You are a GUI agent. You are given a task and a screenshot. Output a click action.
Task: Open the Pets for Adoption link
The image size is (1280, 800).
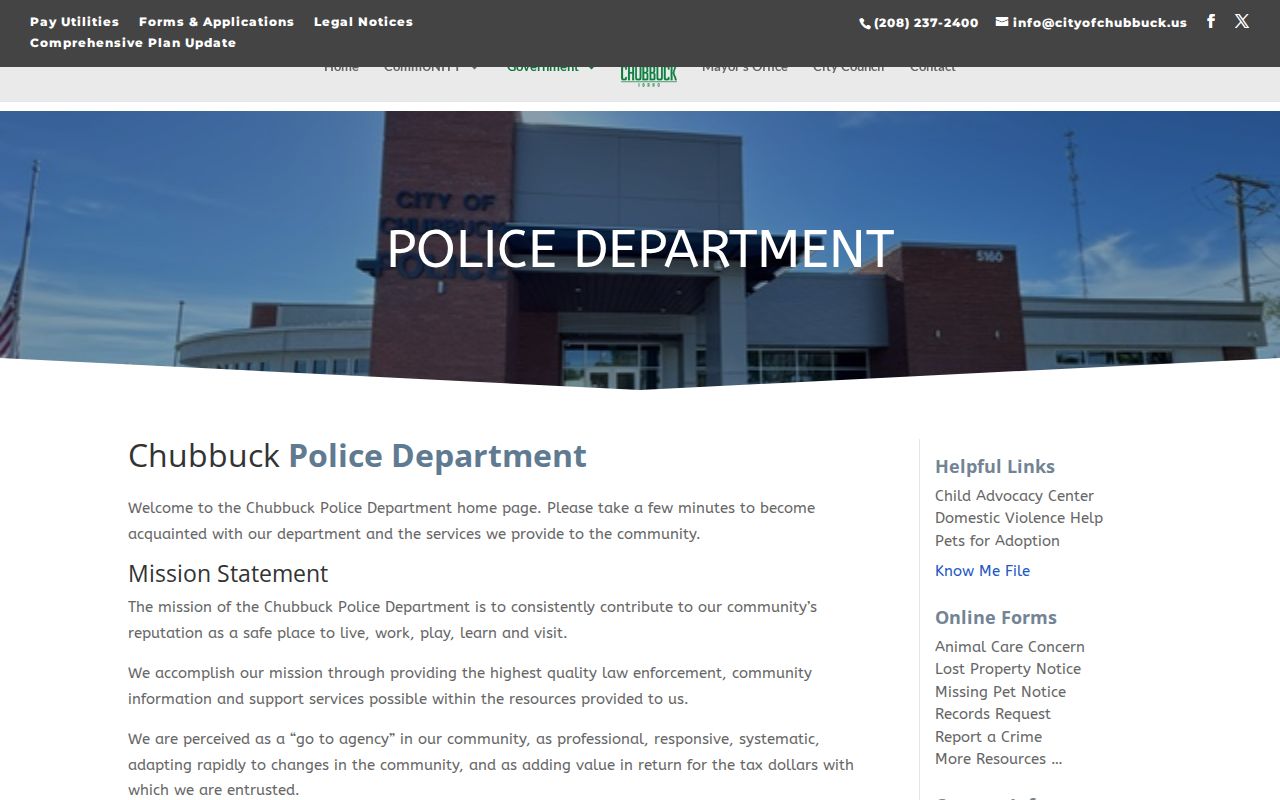pyautogui.click(x=997, y=541)
